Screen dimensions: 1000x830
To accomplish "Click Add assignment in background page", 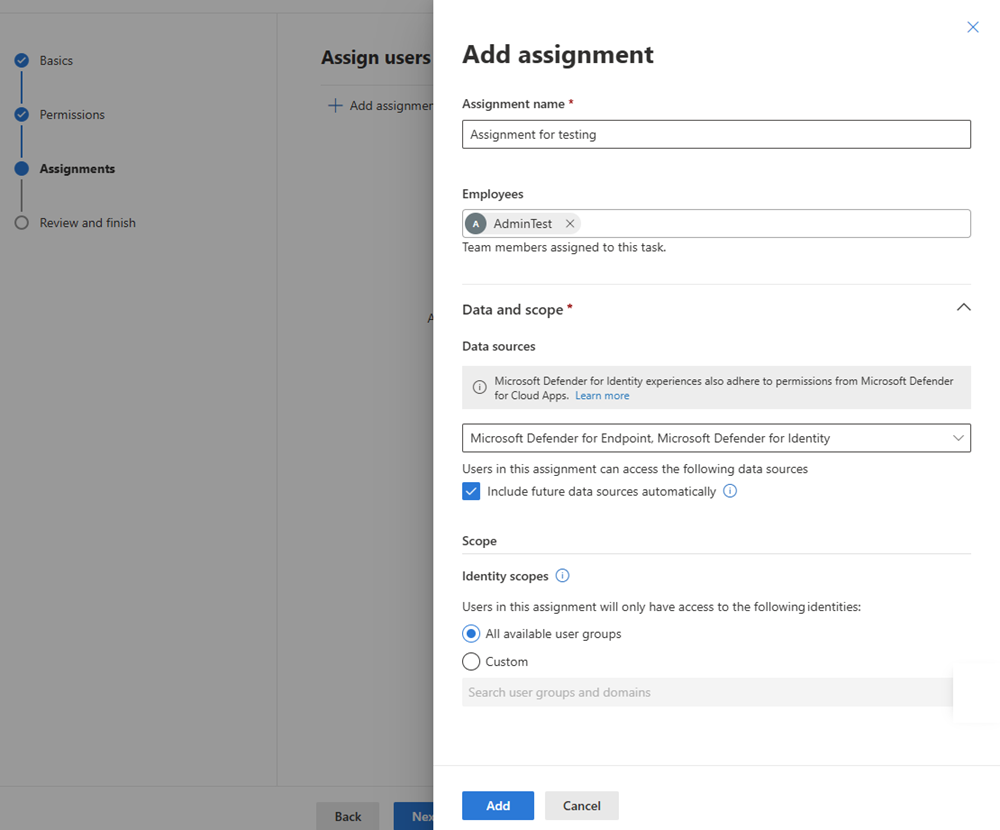I will (380, 105).
